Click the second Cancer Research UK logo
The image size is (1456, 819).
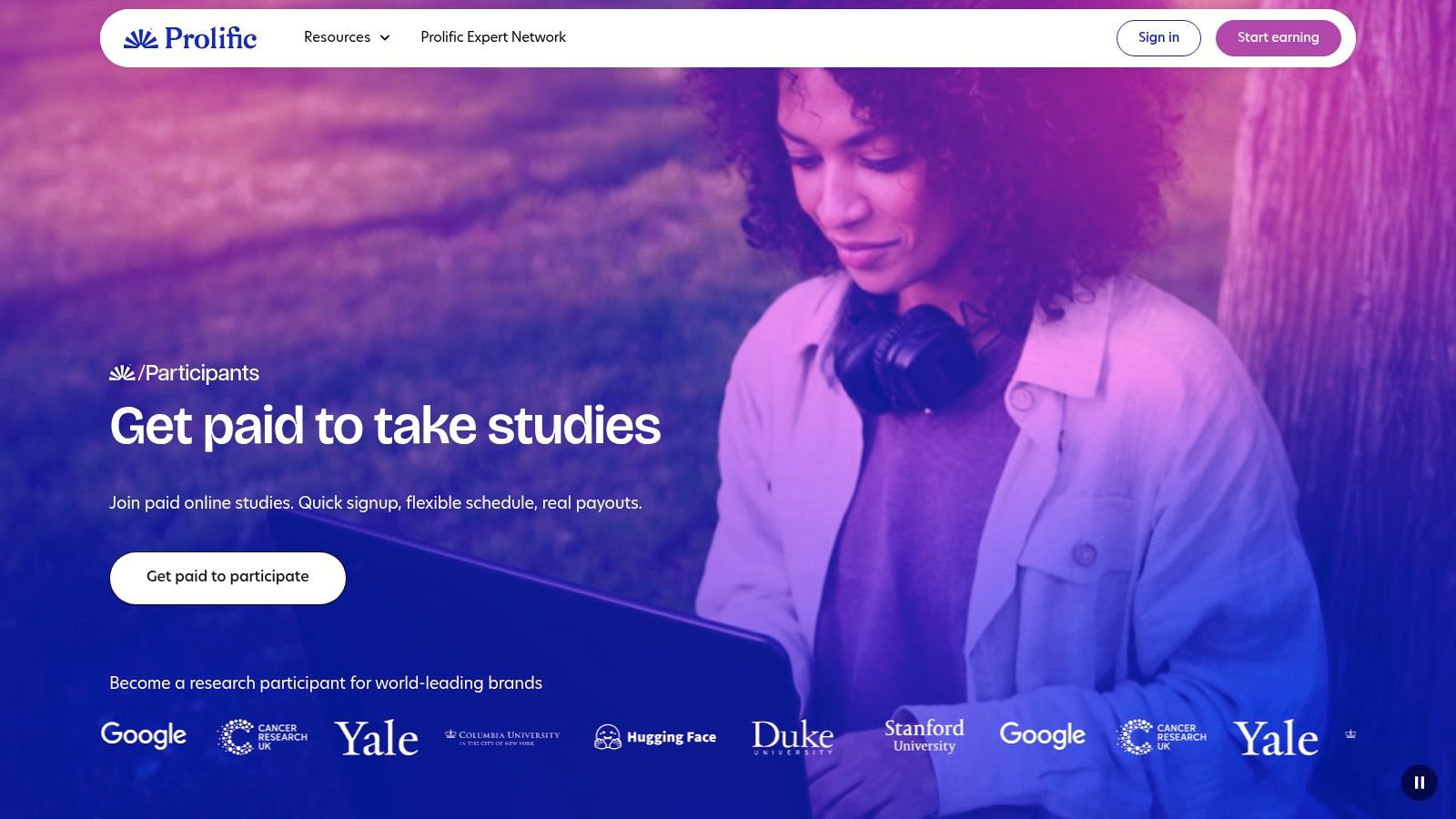[1162, 736]
